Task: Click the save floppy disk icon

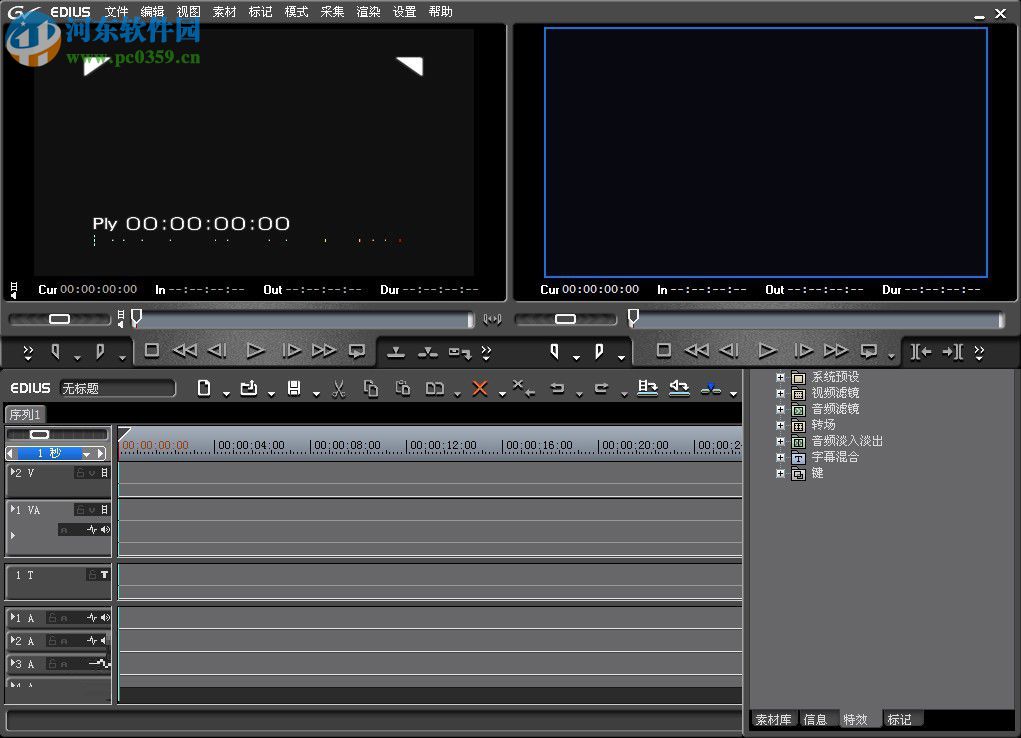Action: pyautogui.click(x=294, y=389)
